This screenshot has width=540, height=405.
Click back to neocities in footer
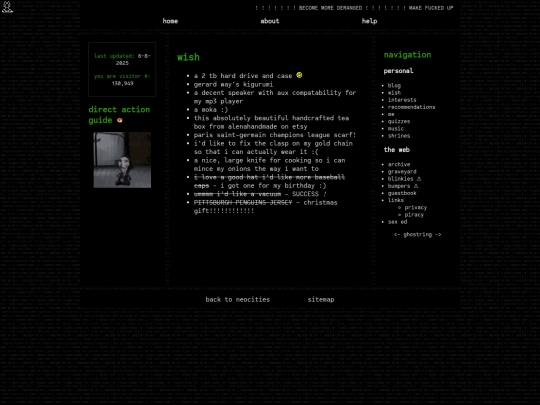coord(238,300)
